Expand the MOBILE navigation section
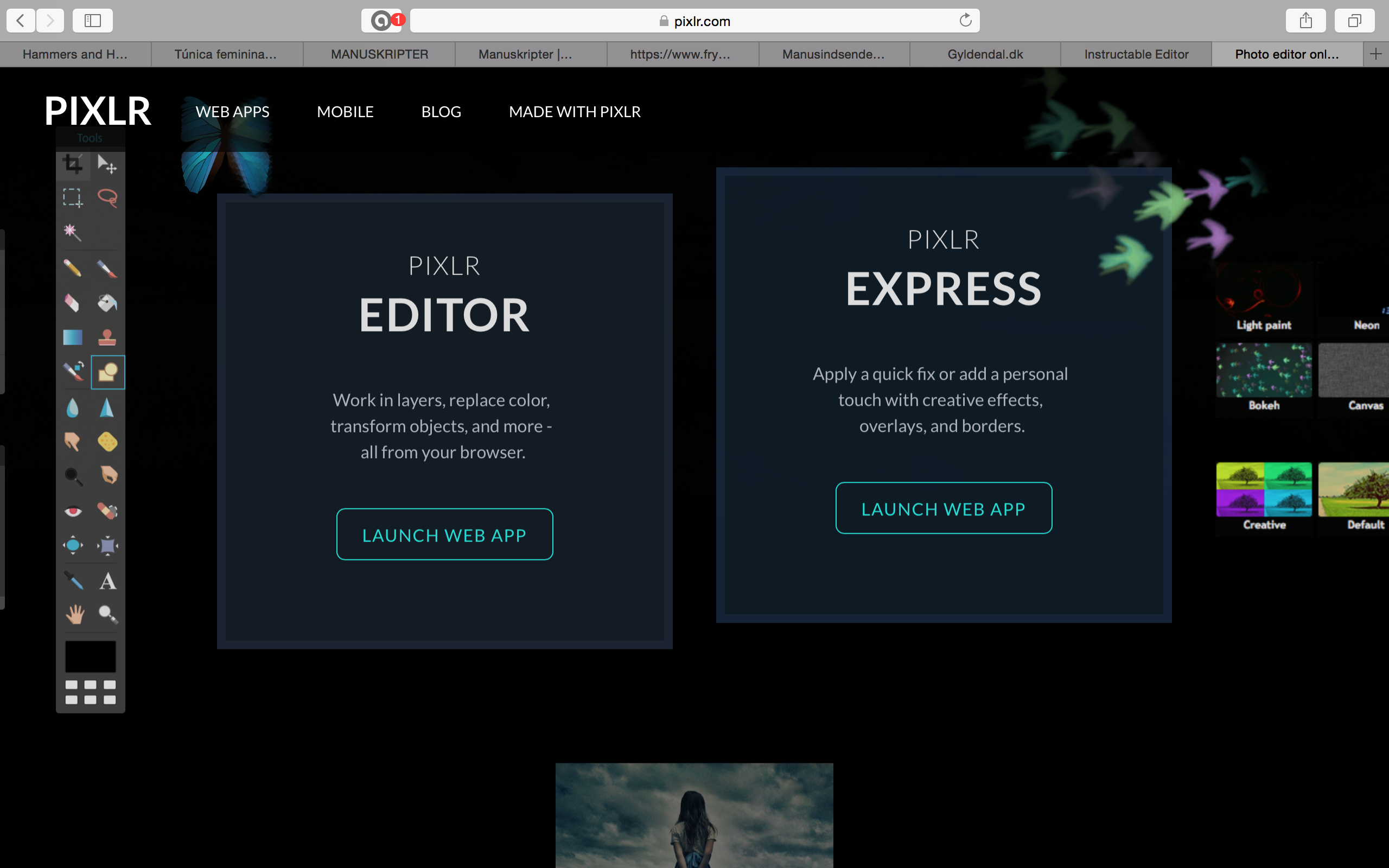The height and width of the screenshot is (868, 1389). [x=345, y=111]
